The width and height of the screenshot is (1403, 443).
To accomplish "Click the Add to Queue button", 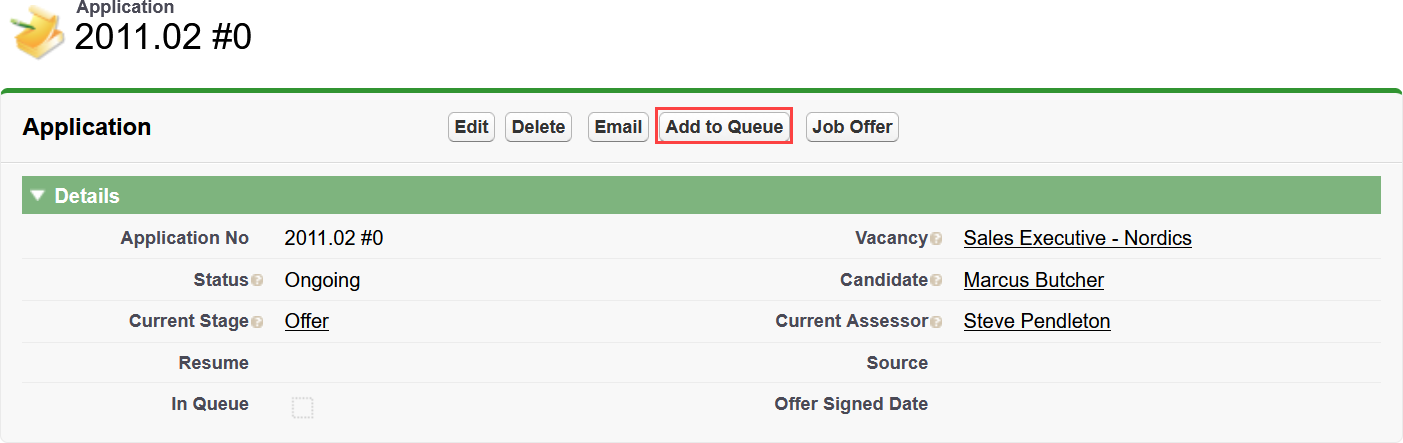I will (724, 127).
